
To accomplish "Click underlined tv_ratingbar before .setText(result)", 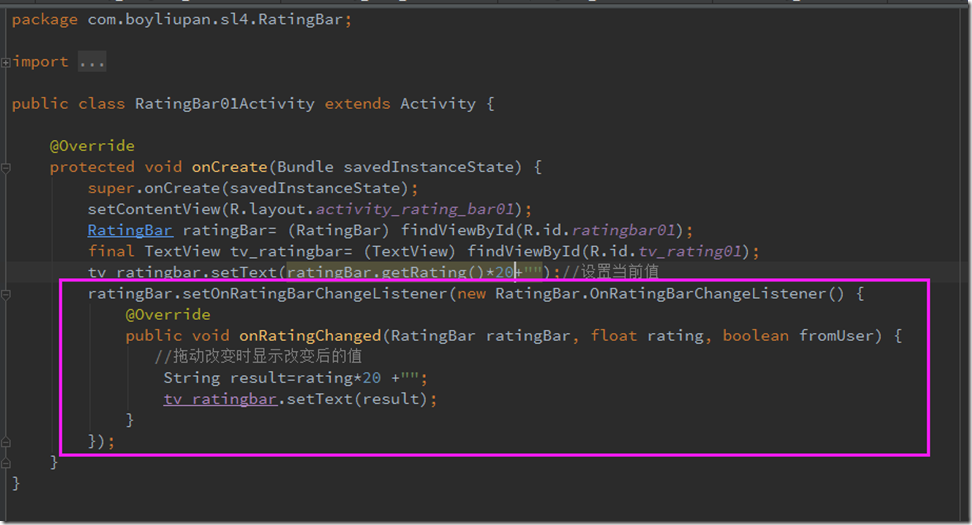I will 220,399.
